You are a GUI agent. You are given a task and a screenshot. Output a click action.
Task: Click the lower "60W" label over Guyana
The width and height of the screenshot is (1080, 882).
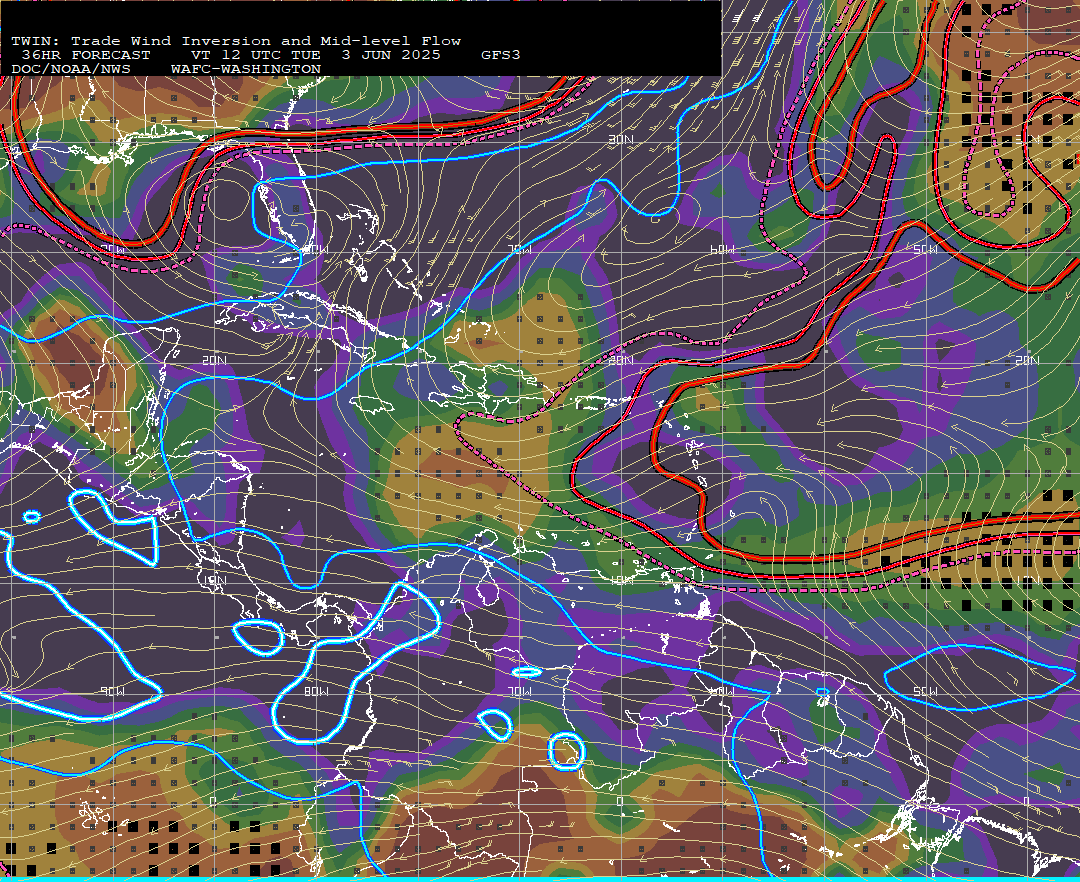722,691
